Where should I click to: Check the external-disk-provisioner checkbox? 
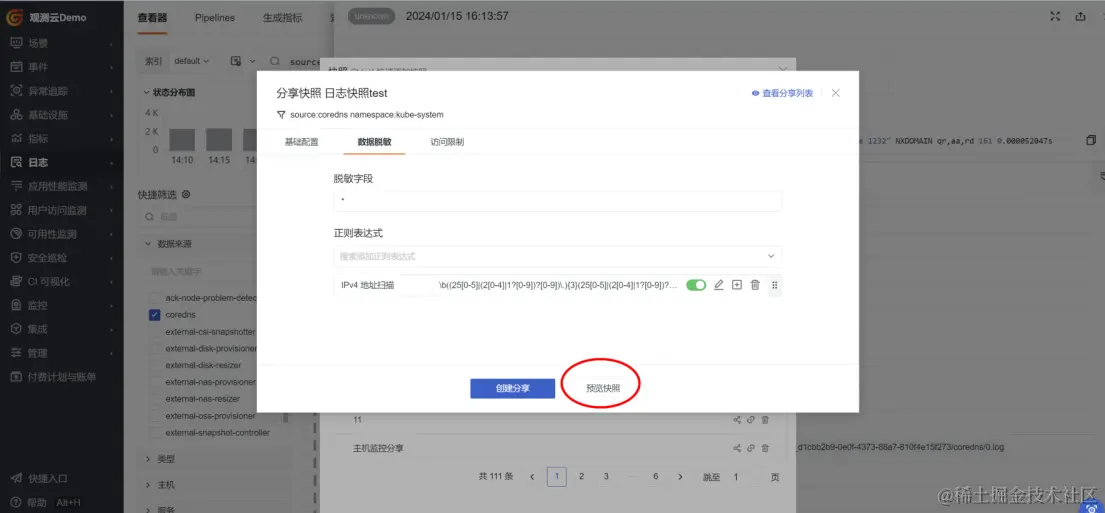click(x=154, y=348)
